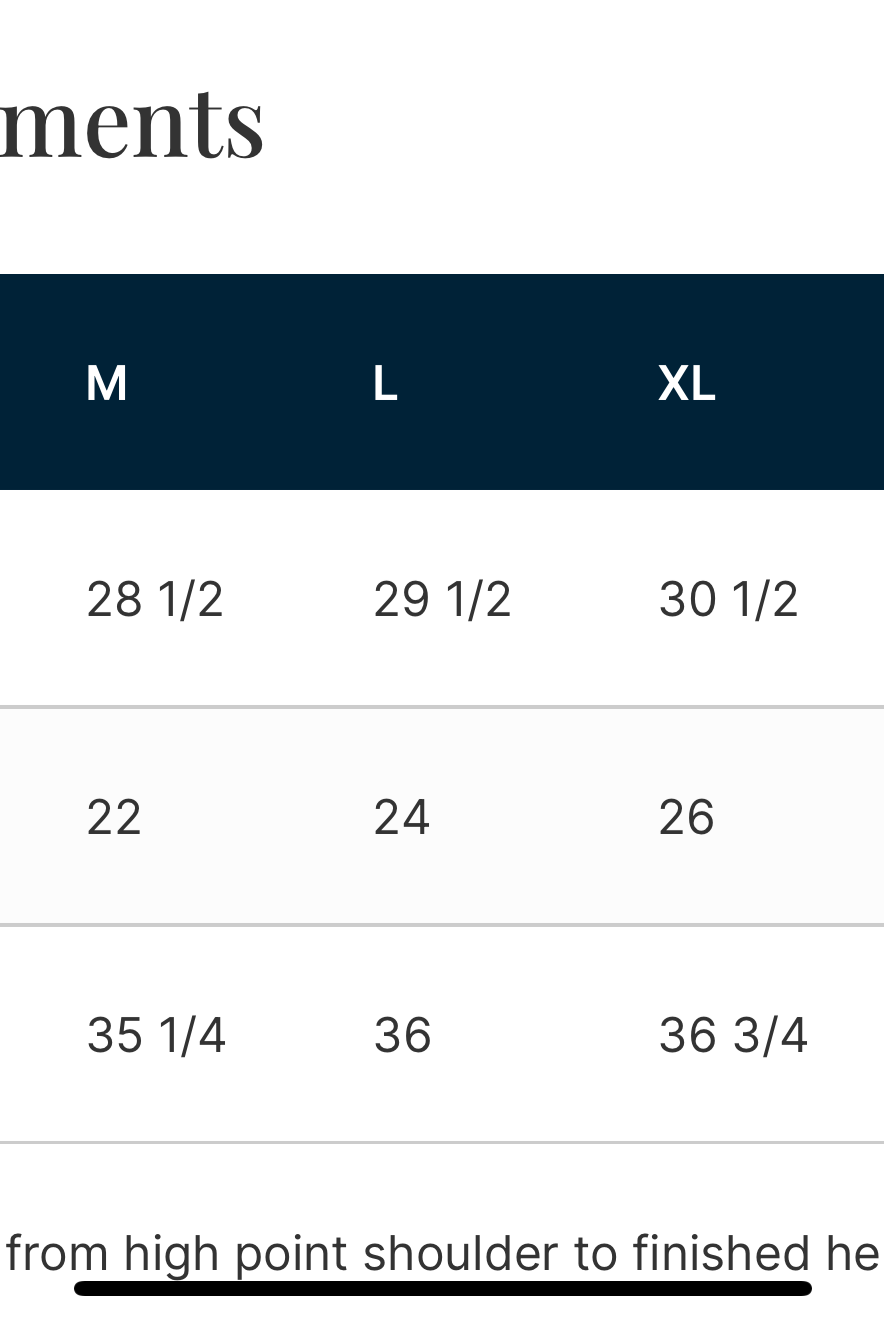Click the 28 1/2 measurement cell
Image resolution: width=884 pixels, height=1320 pixels.
tap(154, 600)
